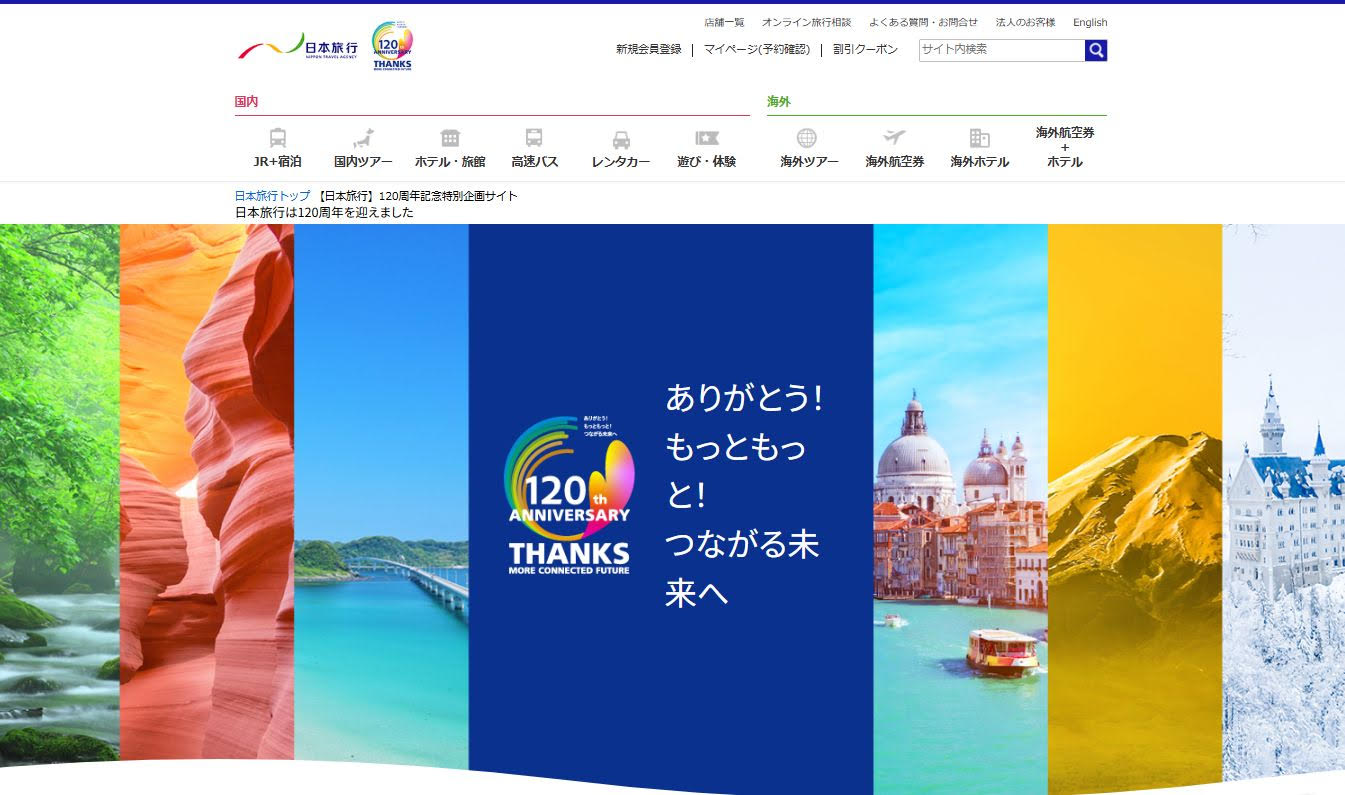Click the large 120th Anniversary THANKS logo
Screen dimensions: 1345x795
pos(569,495)
